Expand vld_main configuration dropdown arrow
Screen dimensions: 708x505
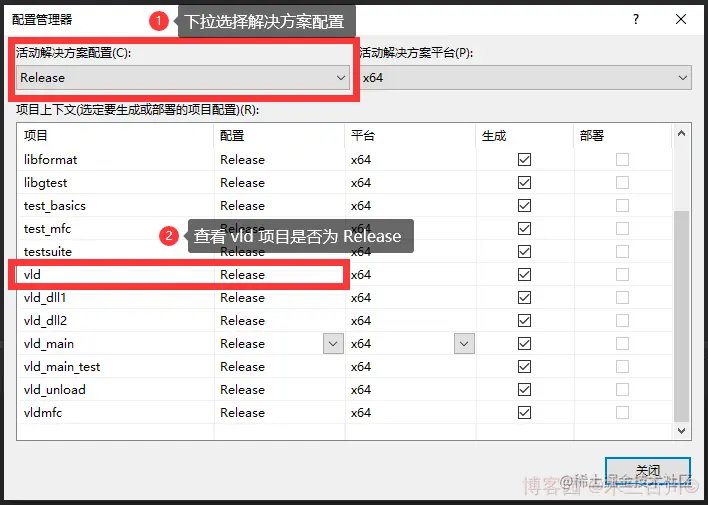click(333, 344)
